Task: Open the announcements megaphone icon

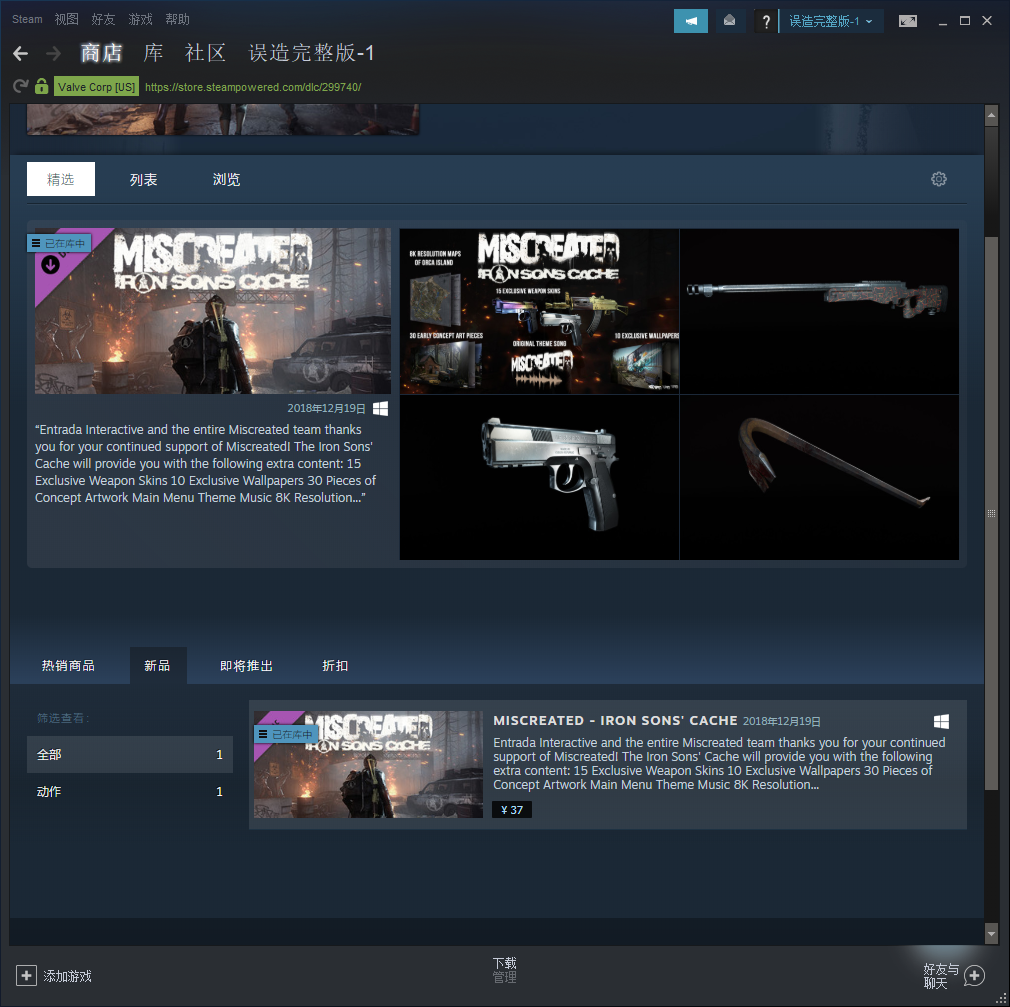Action: (691, 21)
